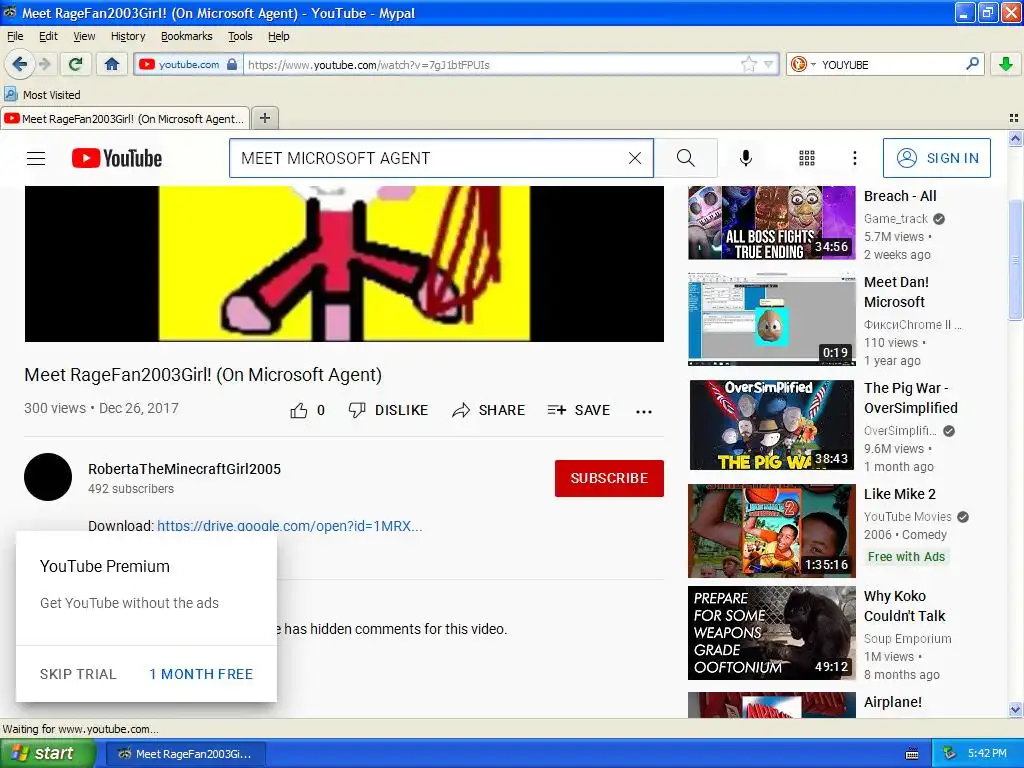Select the Meet RageFan2003Gi... taskbar button
Image resolution: width=1024 pixels, height=768 pixels.
click(185, 754)
